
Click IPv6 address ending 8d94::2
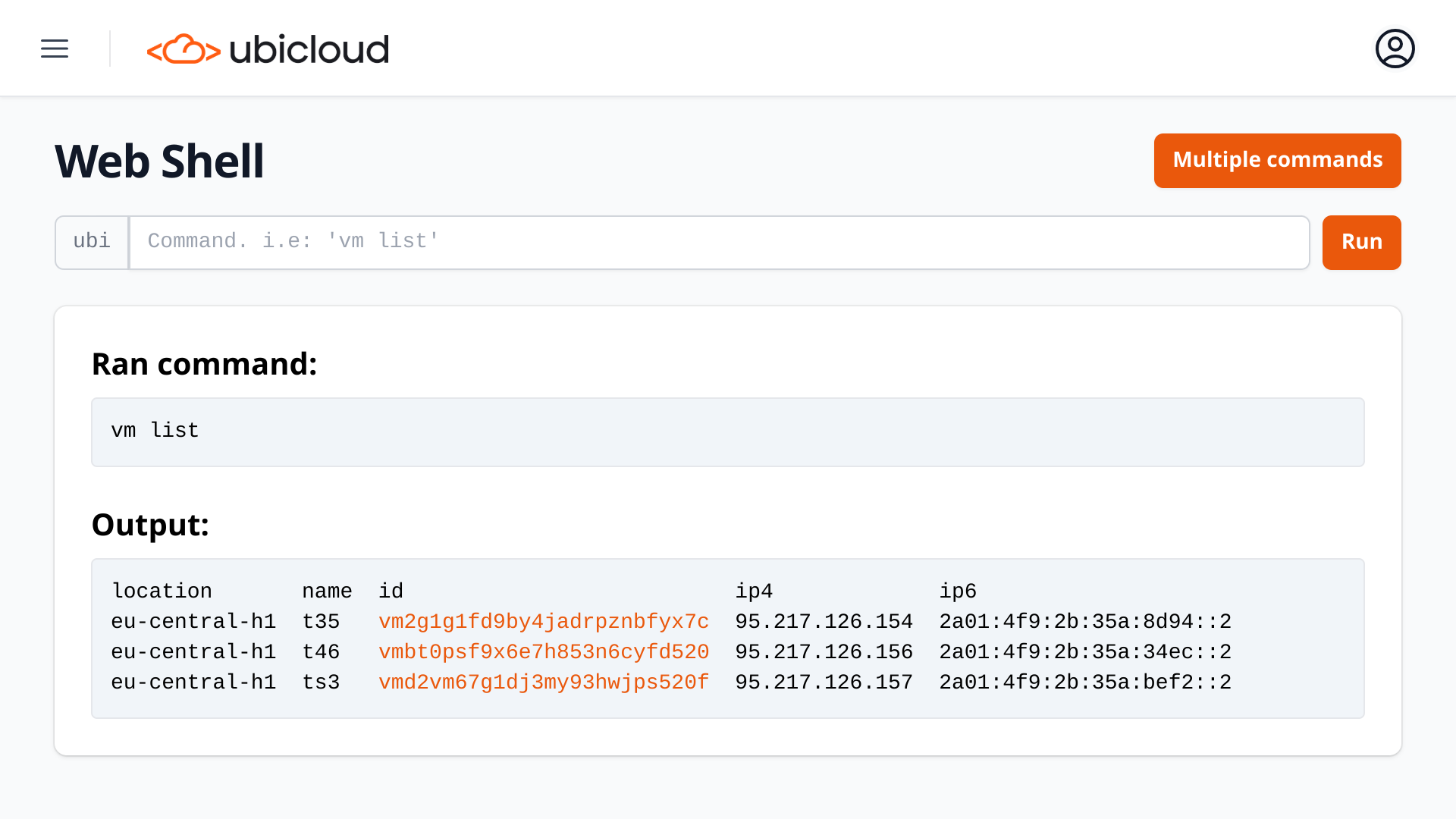click(1084, 622)
